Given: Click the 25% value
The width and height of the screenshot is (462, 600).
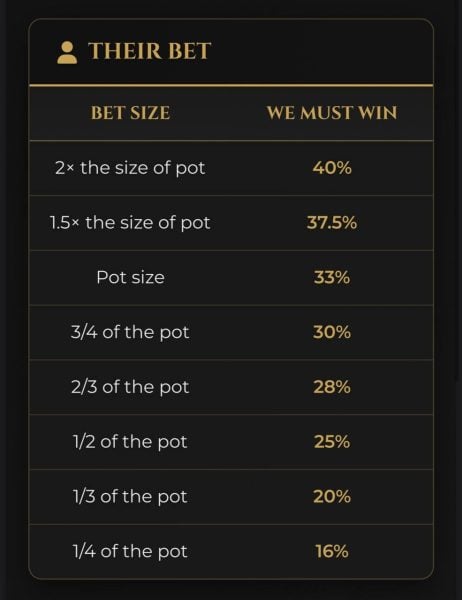Looking at the screenshot, I should click(x=332, y=442).
